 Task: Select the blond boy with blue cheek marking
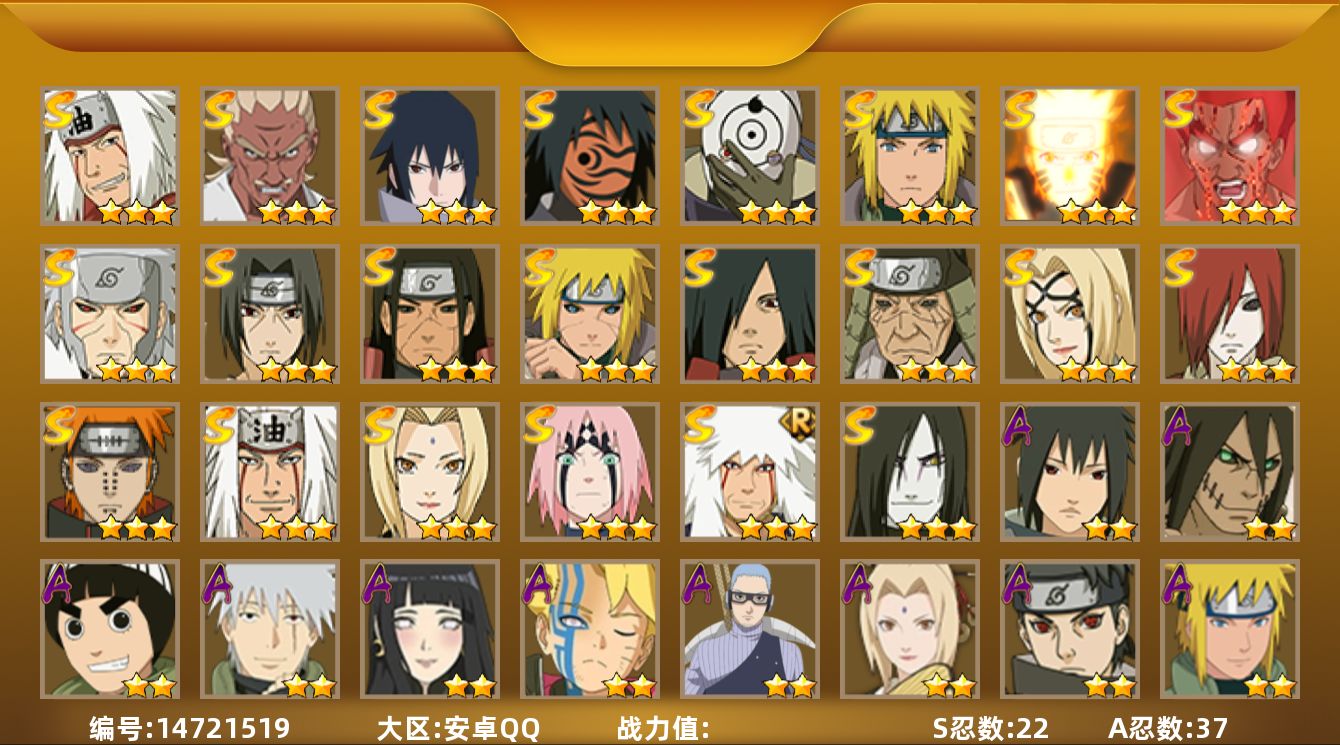tap(590, 629)
